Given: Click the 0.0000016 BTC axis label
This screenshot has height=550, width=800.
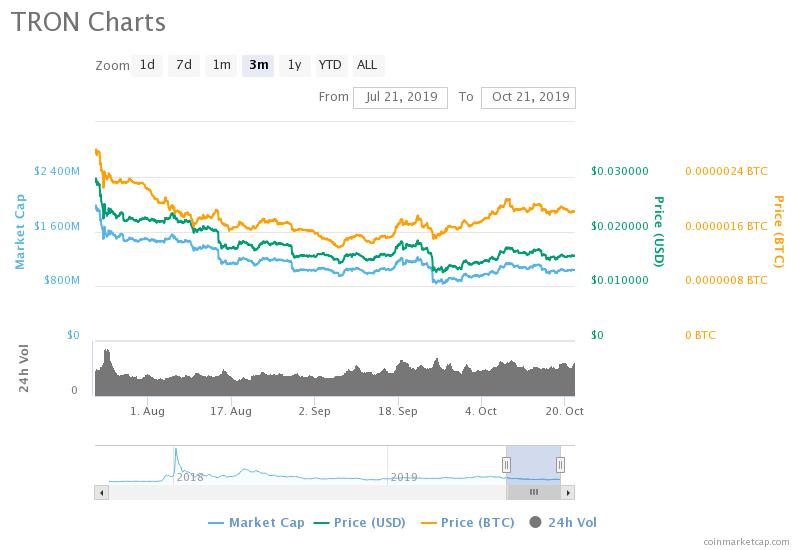Looking at the screenshot, I should (726, 226).
